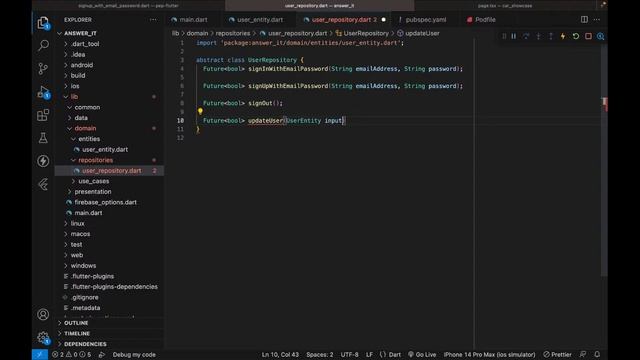Click the debug Step Out button

[x=551, y=36]
